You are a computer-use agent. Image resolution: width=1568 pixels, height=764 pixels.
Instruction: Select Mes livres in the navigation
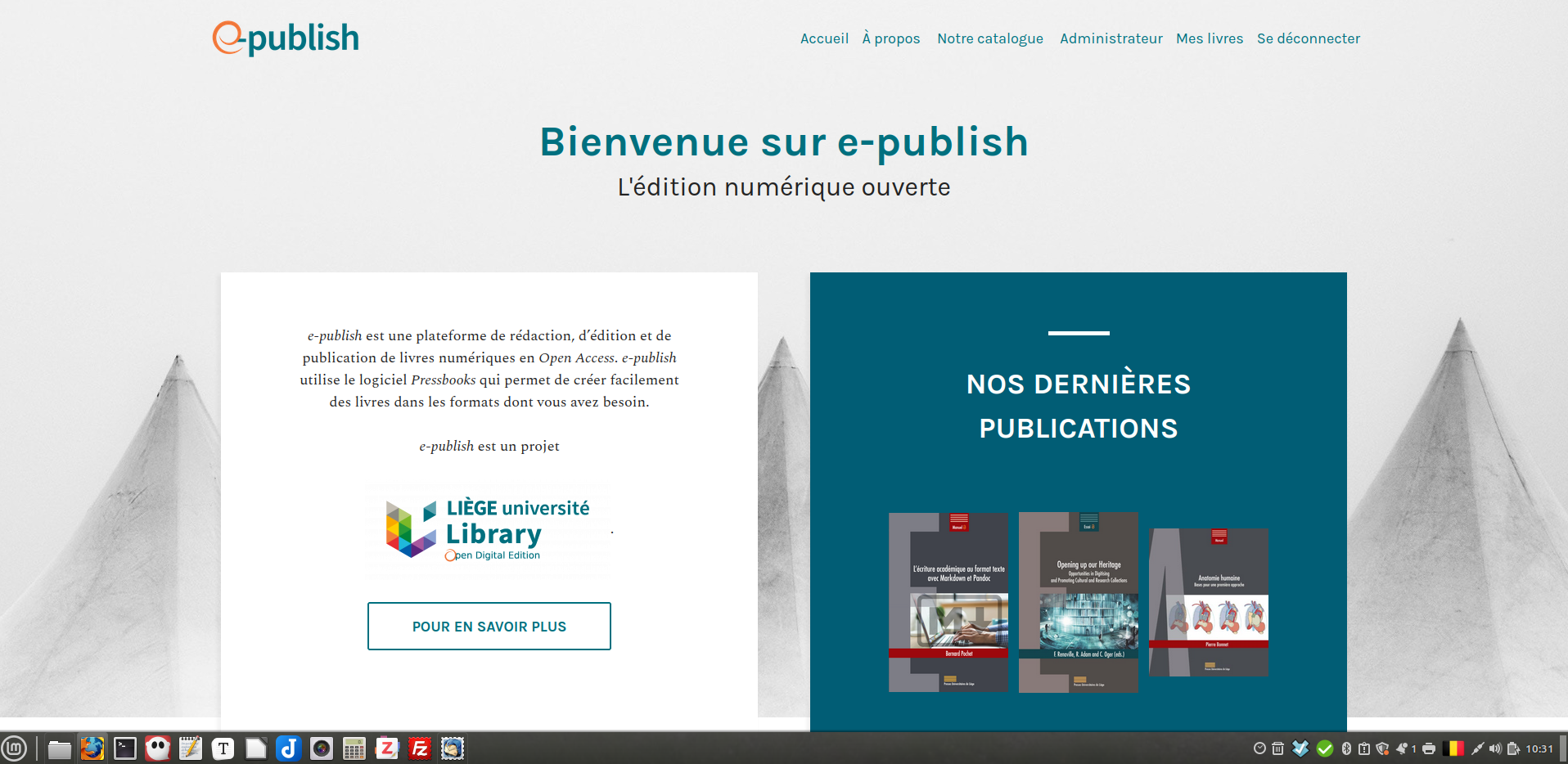1209,38
